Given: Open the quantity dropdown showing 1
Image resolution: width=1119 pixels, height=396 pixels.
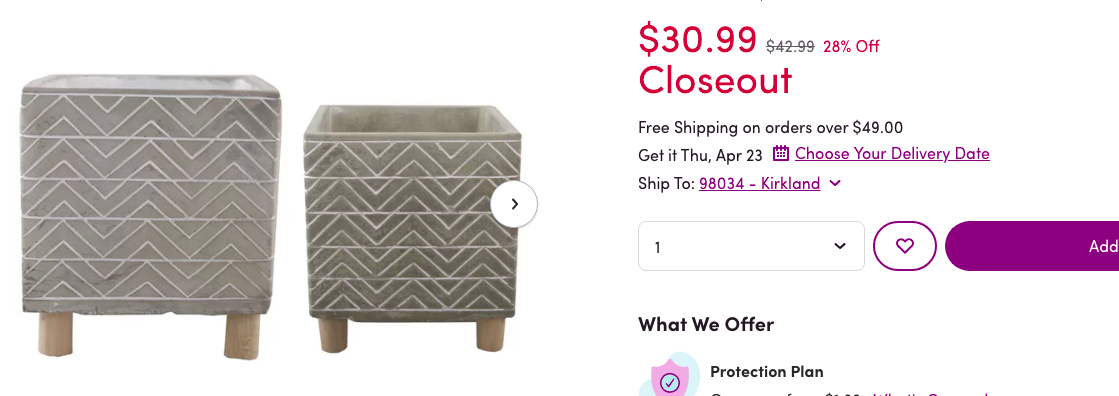Looking at the screenshot, I should (x=751, y=245).
